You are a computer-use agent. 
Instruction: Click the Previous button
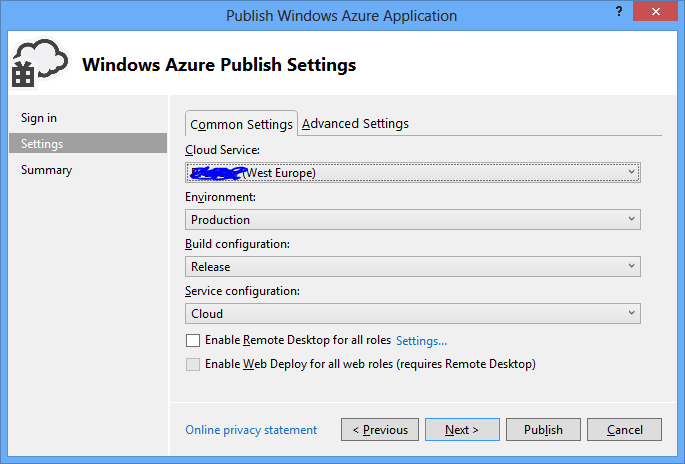point(380,430)
